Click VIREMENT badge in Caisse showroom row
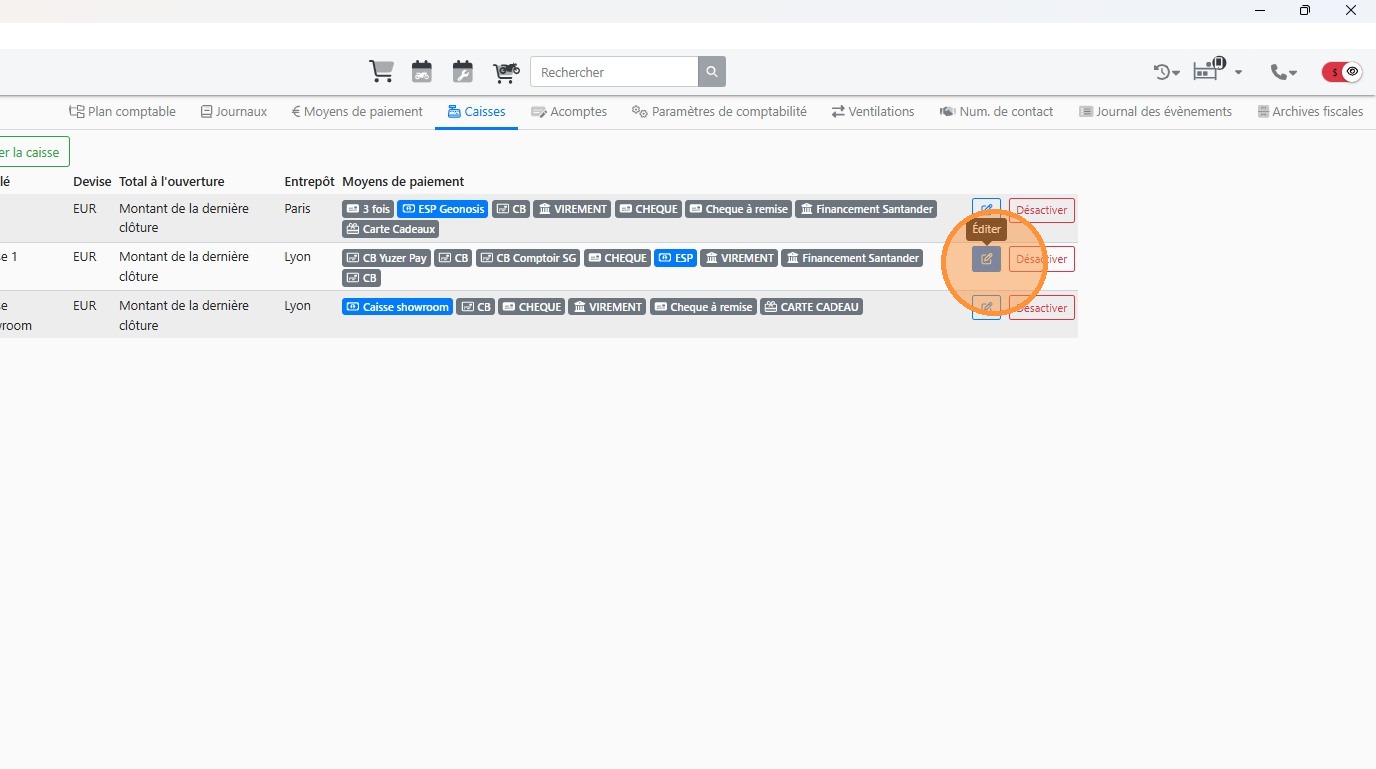This screenshot has width=1376, height=769. click(x=608, y=307)
